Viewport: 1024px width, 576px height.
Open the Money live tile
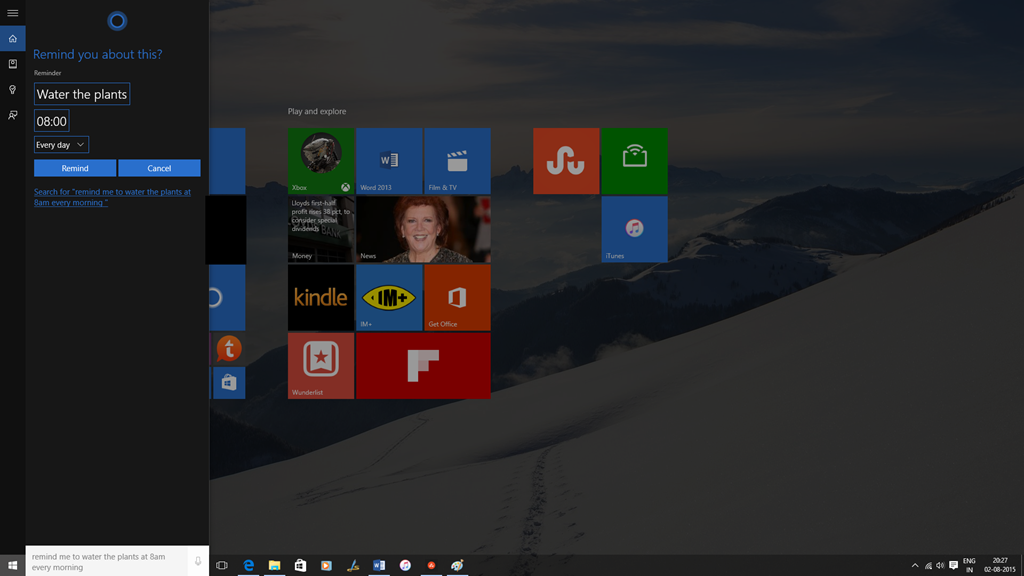pyautogui.click(x=321, y=229)
